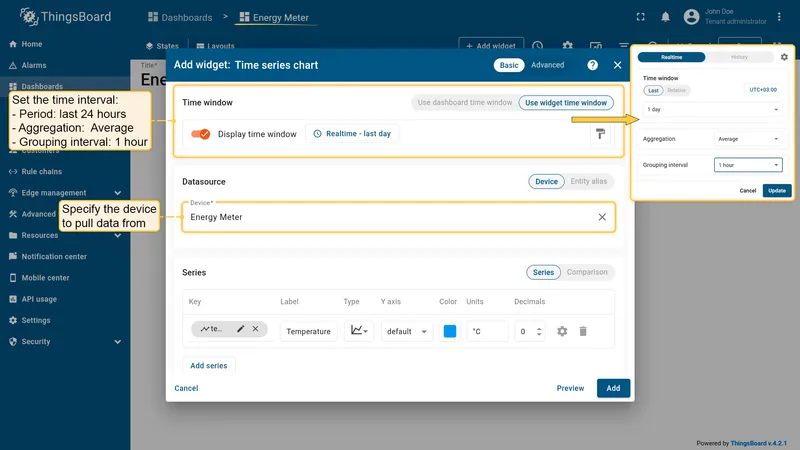
Task: Open the top-right kebab menu
Action: pos(779,17)
